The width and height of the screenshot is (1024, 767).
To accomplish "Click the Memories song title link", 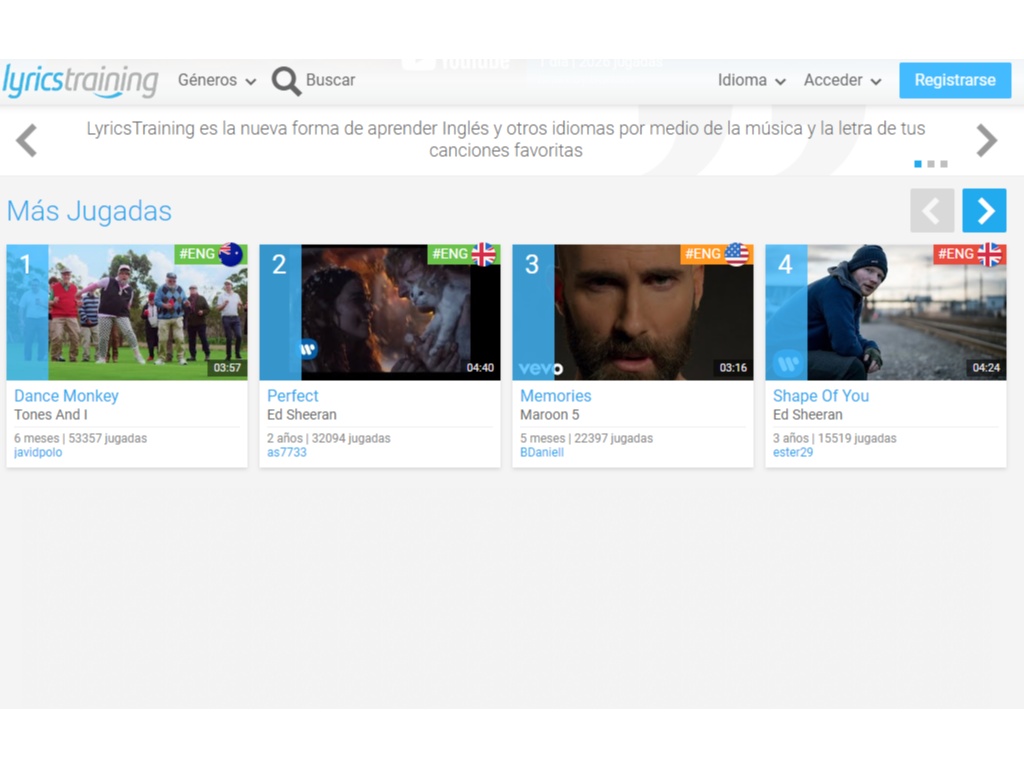I will (555, 396).
